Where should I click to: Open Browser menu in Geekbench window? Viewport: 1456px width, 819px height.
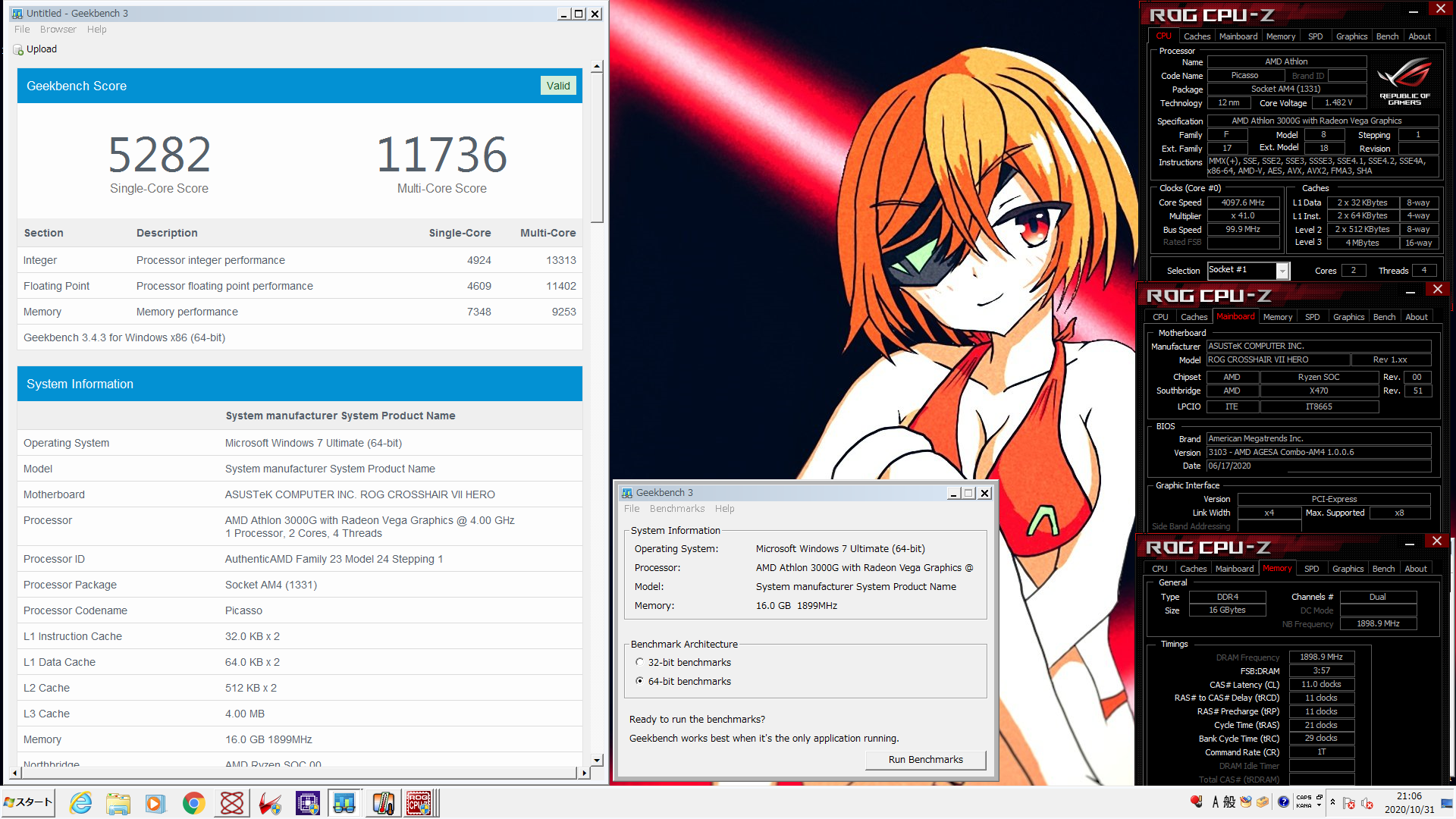pos(58,30)
